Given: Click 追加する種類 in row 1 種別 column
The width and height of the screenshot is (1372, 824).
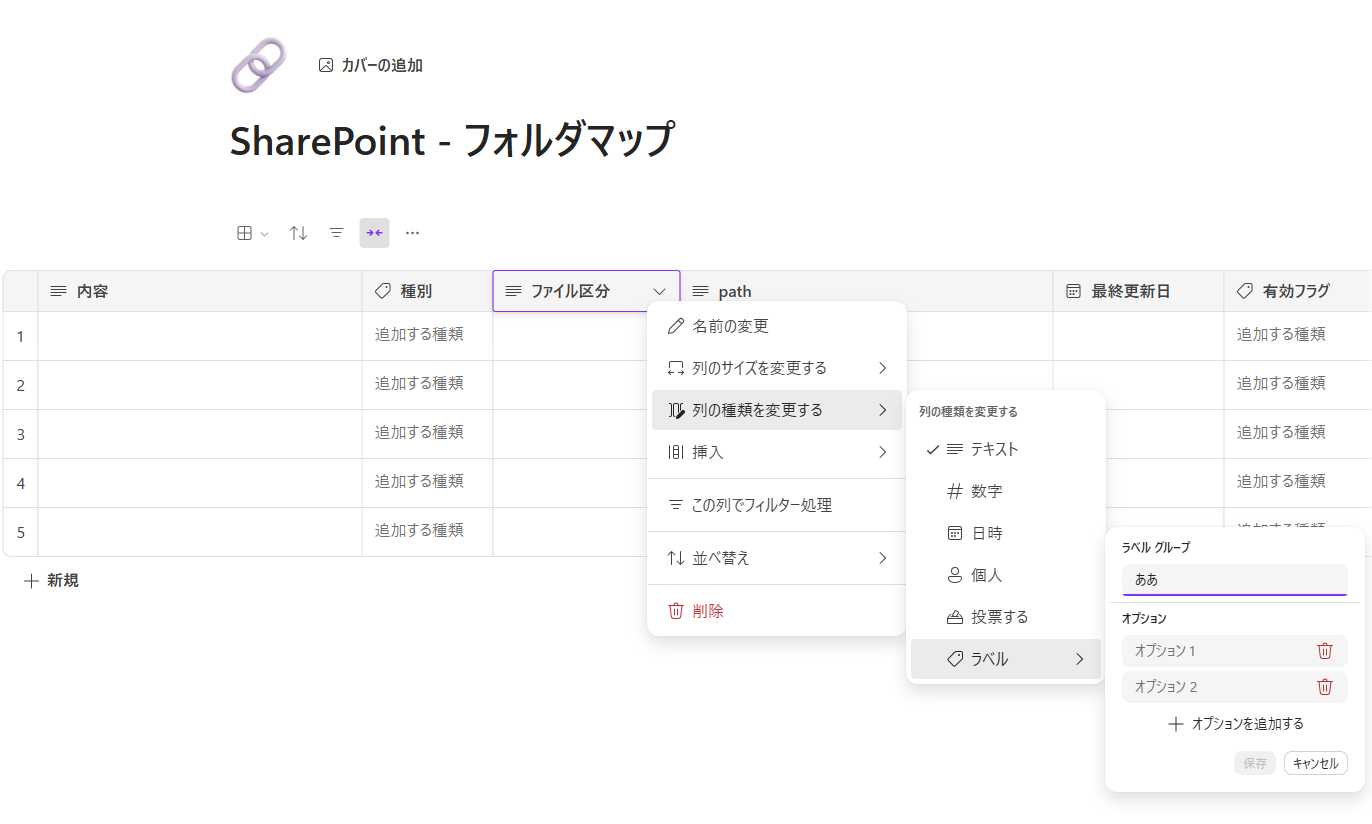Looking at the screenshot, I should [419, 334].
